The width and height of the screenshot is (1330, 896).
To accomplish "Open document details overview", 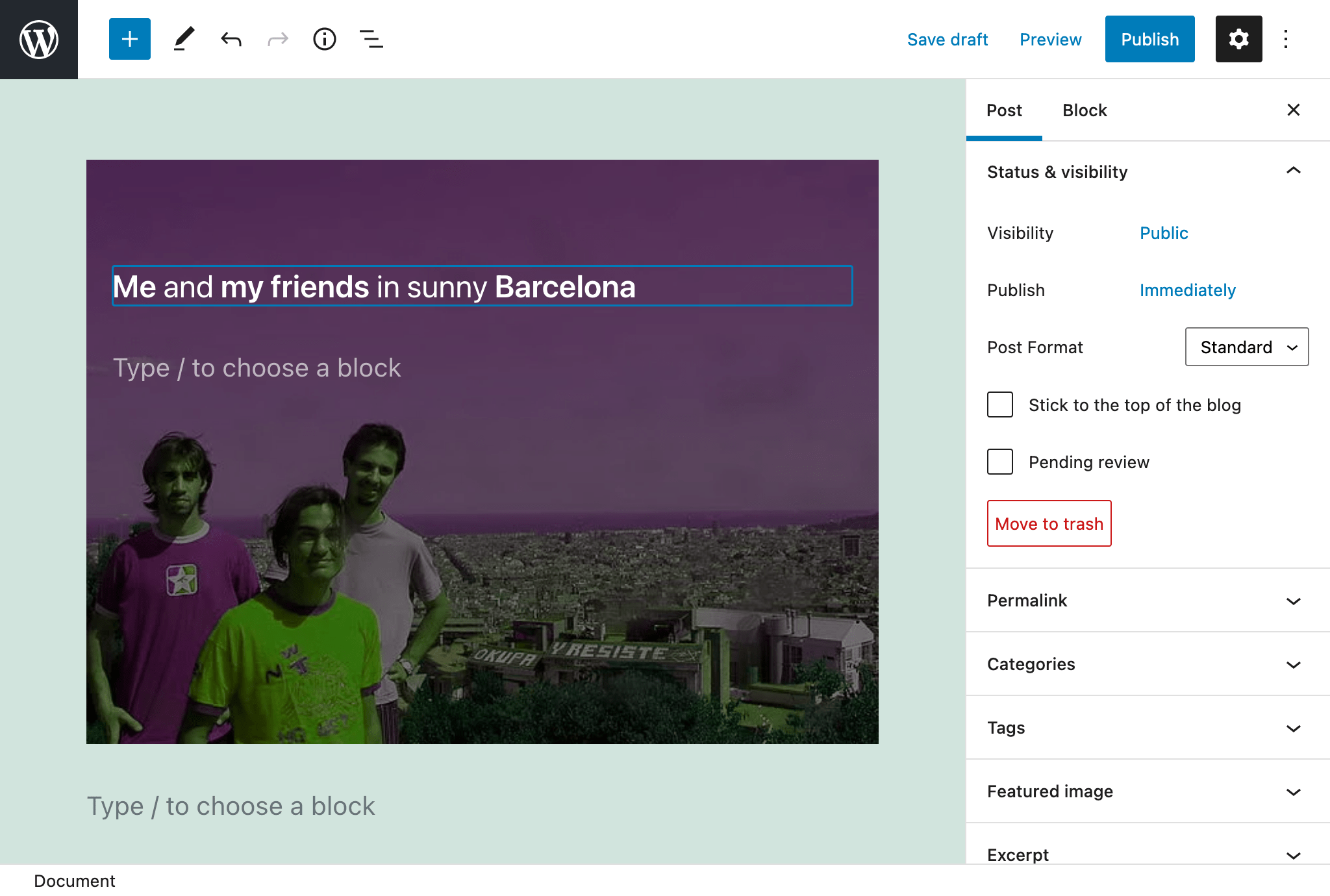I will click(324, 39).
